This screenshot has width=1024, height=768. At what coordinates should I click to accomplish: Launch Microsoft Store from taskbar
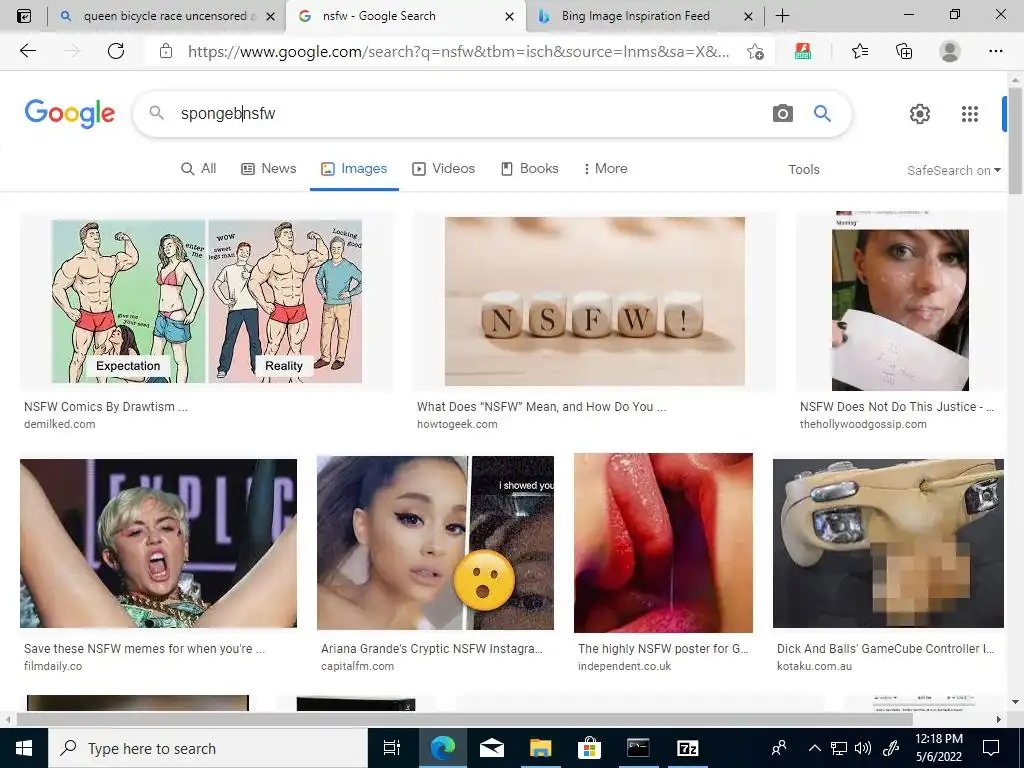(x=588, y=748)
